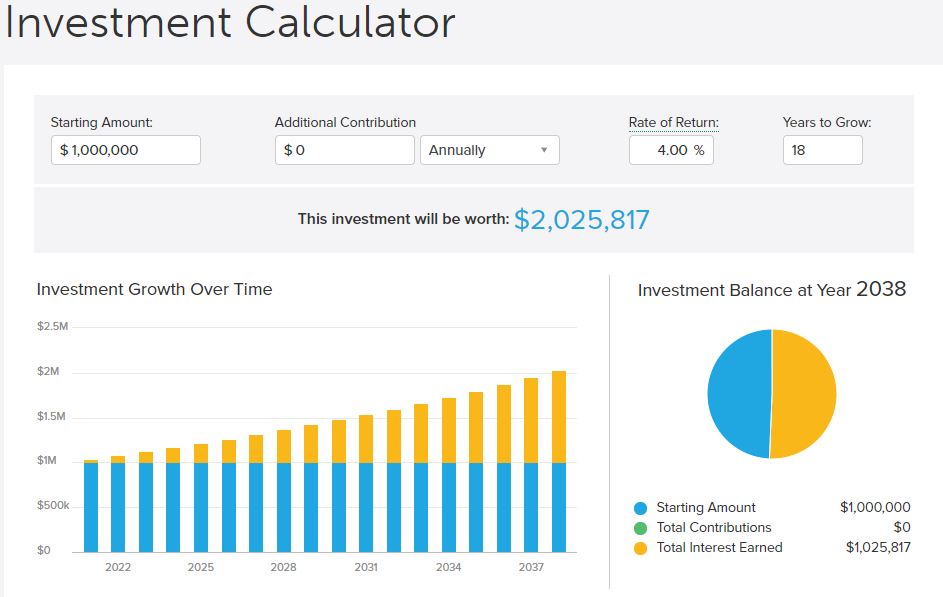This screenshot has width=943, height=597.
Task: Click the yellow segment of the 2034 bar
Action: [x=449, y=430]
